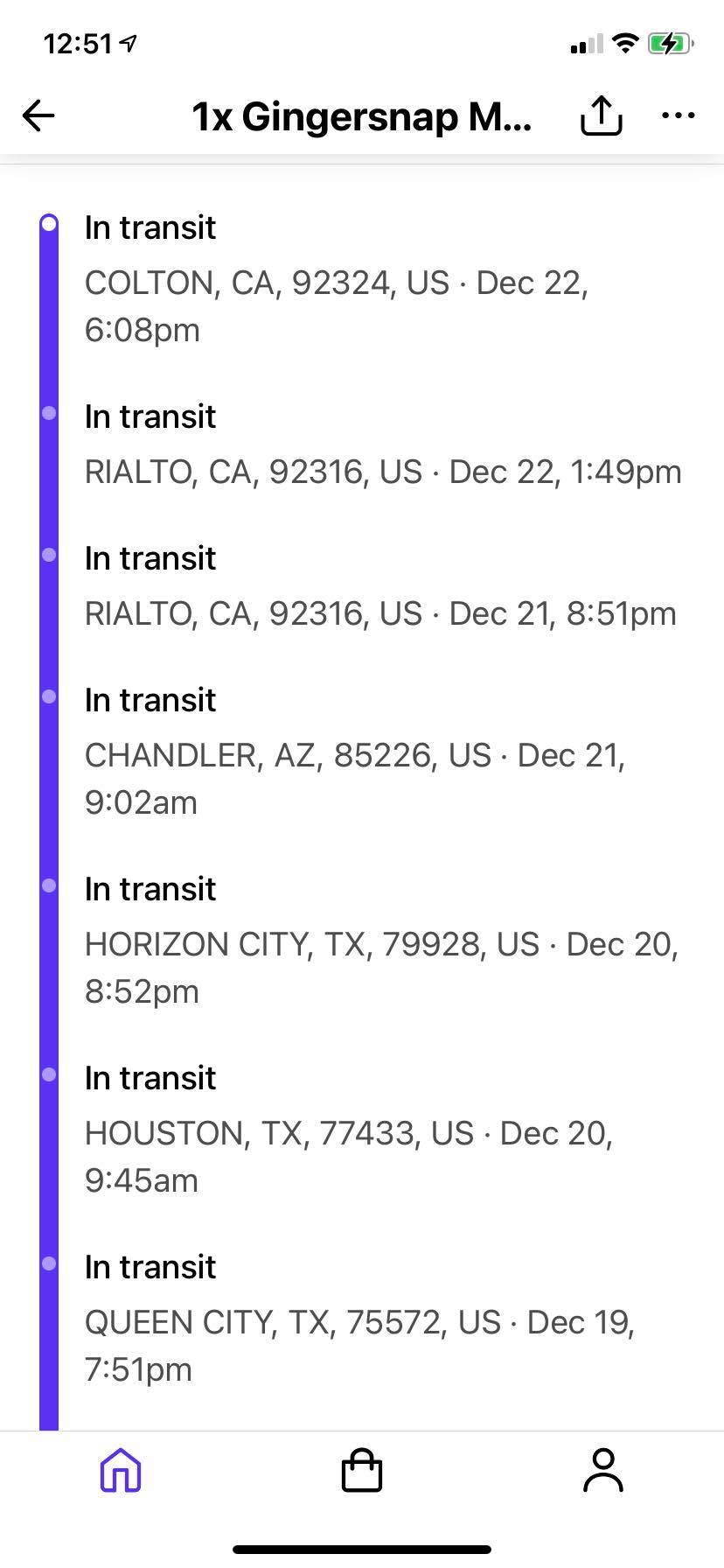Go to the Home tab
724x1568 pixels.
click(x=121, y=1470)
